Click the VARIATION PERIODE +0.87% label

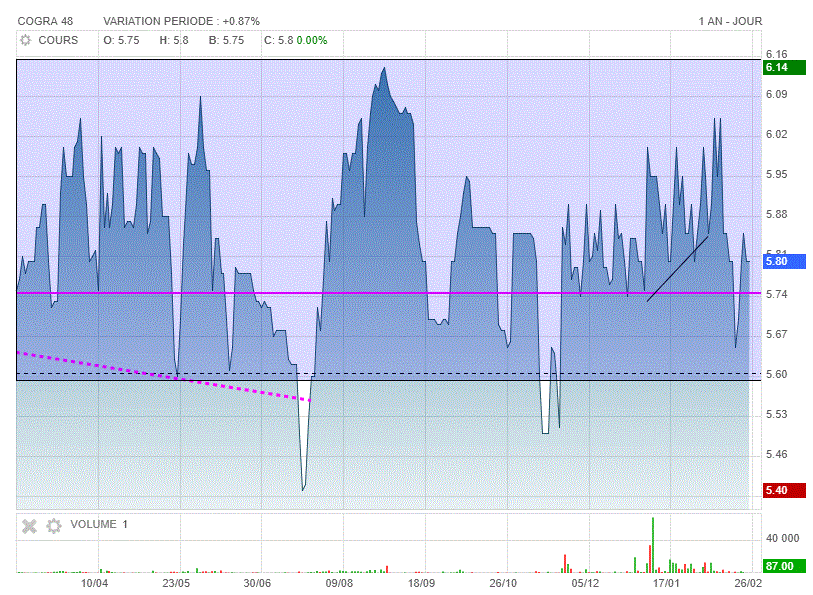(x=181, y=21)
